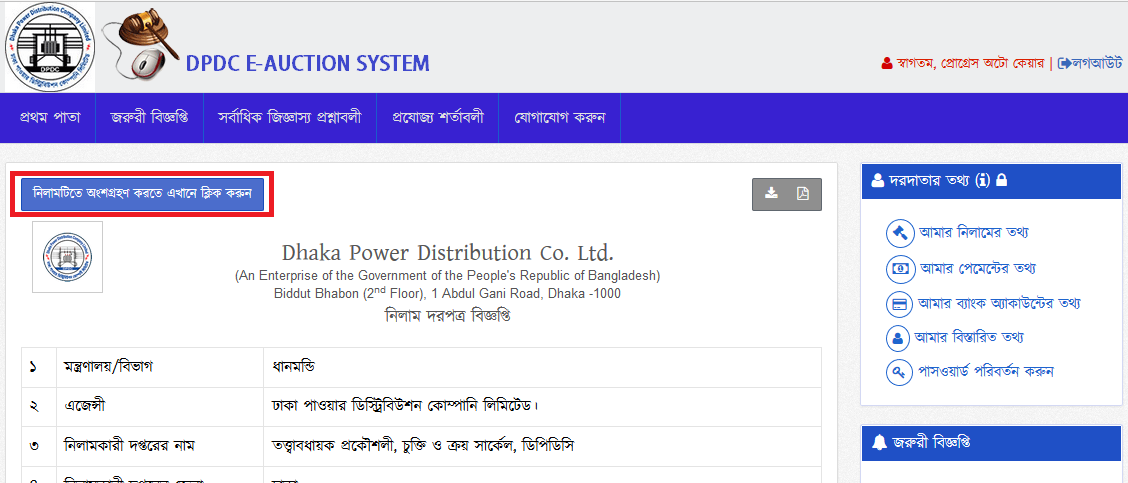Open আমার ব্যাংক অ্যাকাউন্টের তথ্য link
The width and height of the screenshot is (1128, 483).
tap(999, 303)
